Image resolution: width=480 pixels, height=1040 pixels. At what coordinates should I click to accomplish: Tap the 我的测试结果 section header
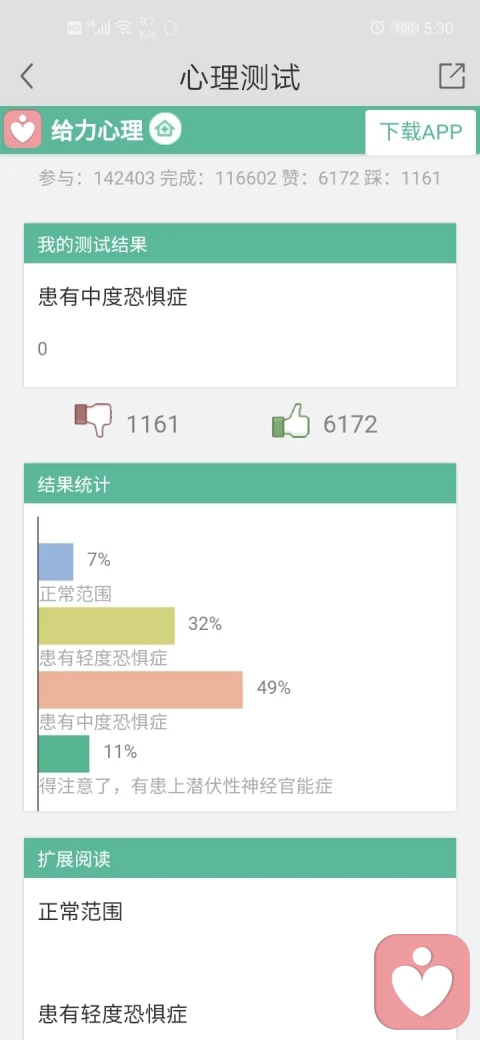pyautogui.click(x=240, y=243)
